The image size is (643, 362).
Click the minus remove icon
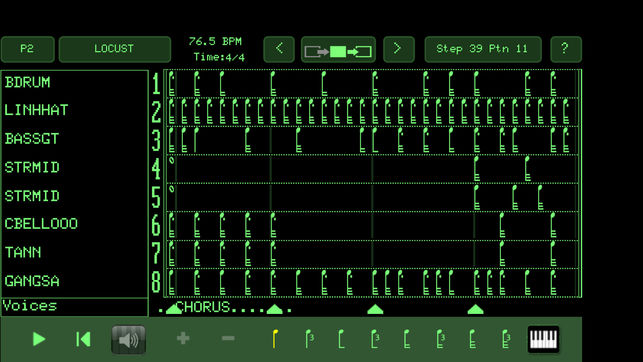(228, 339)
